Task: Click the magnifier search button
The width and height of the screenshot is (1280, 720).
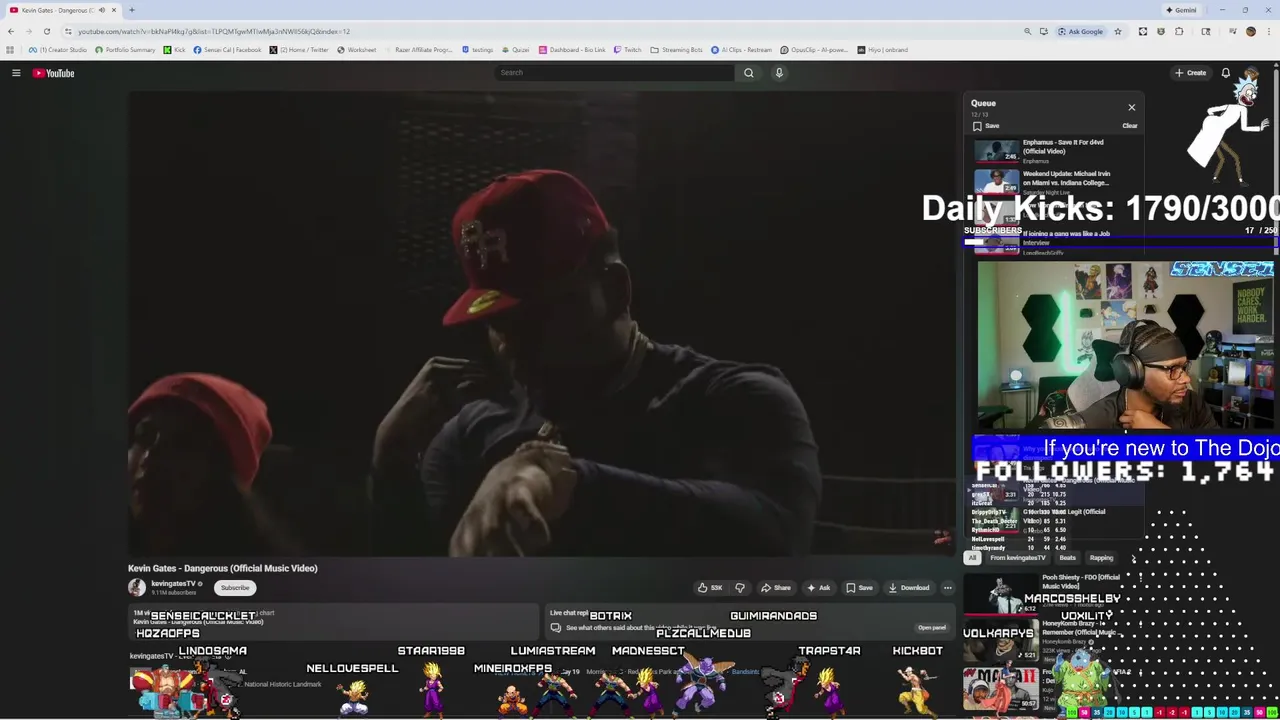Action: click(x=748, y=72)
